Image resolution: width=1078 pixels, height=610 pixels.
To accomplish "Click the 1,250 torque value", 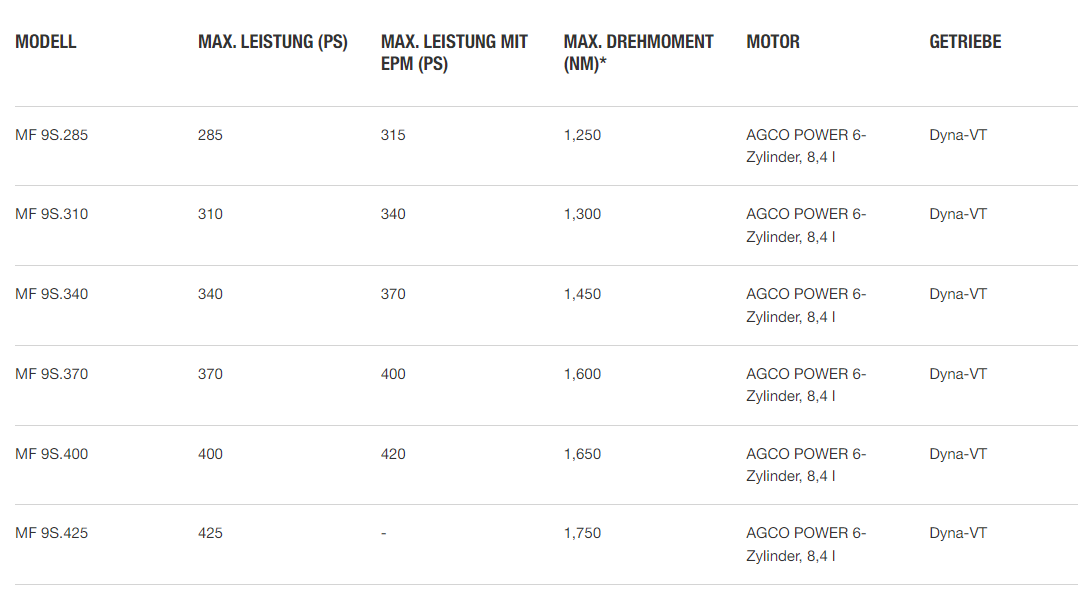I will pyautogui.click(x=582, y=135).
